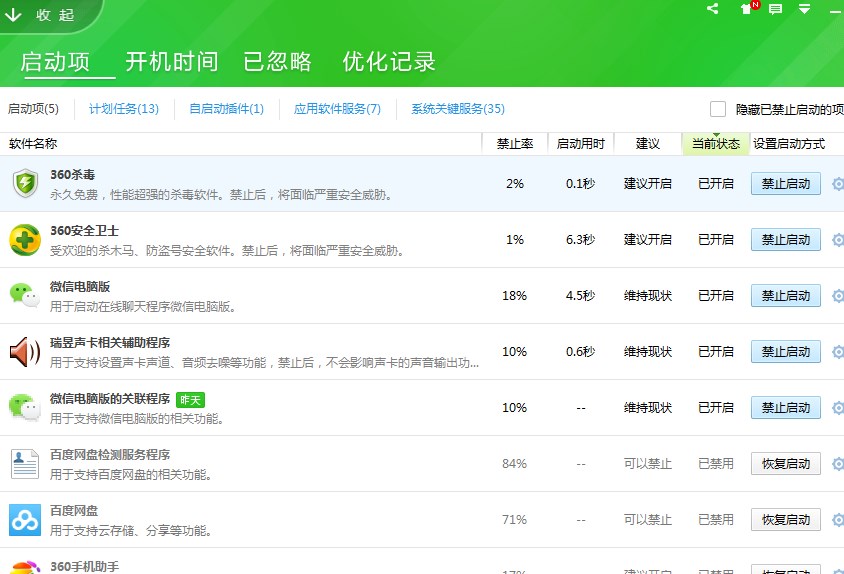Sort list by 当前状态 column header

pos(716,144)
